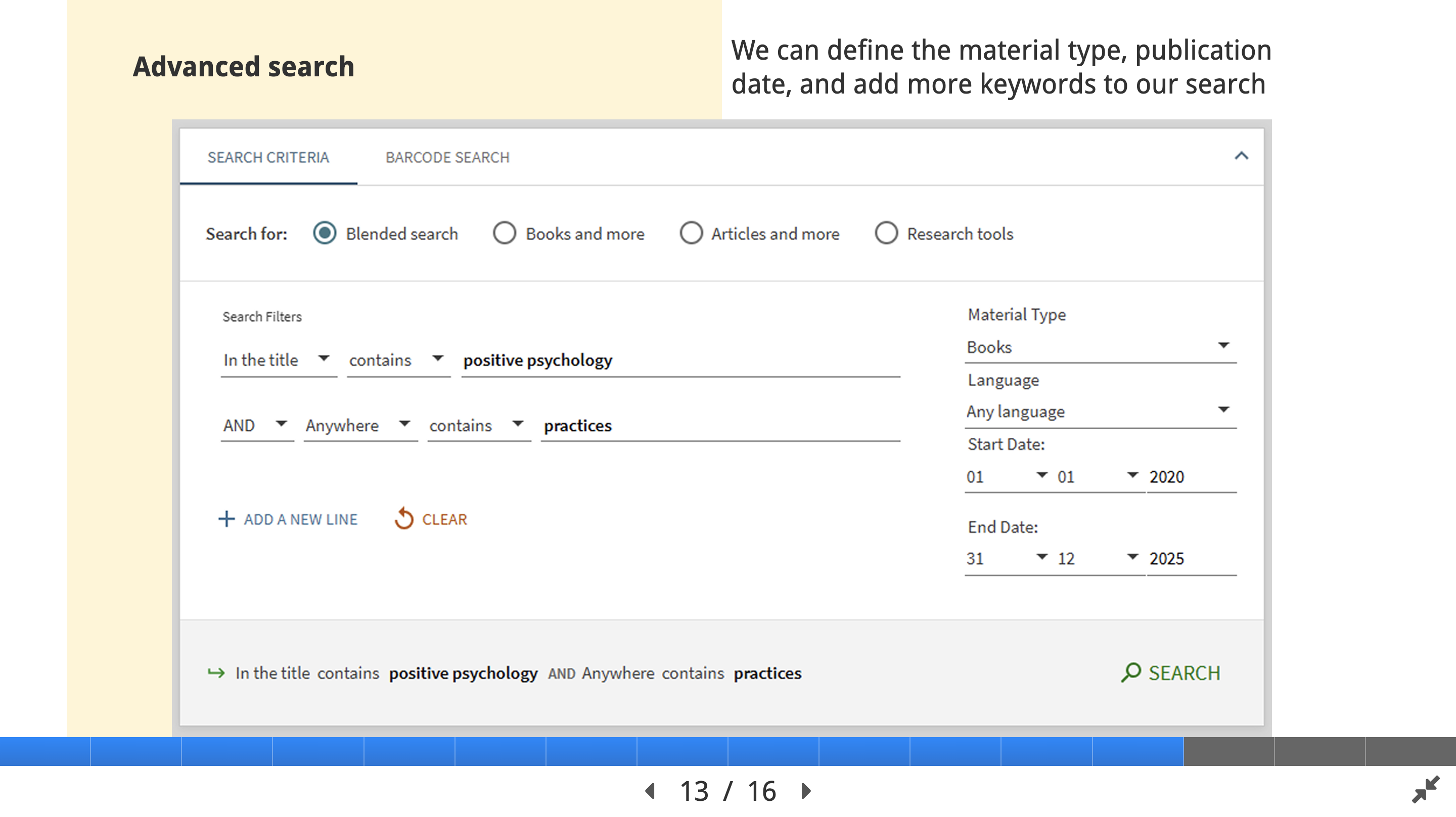1456x817 pixels.
Task: Collapse search panel with the chevron-up icon
Action: point(1241,156)
